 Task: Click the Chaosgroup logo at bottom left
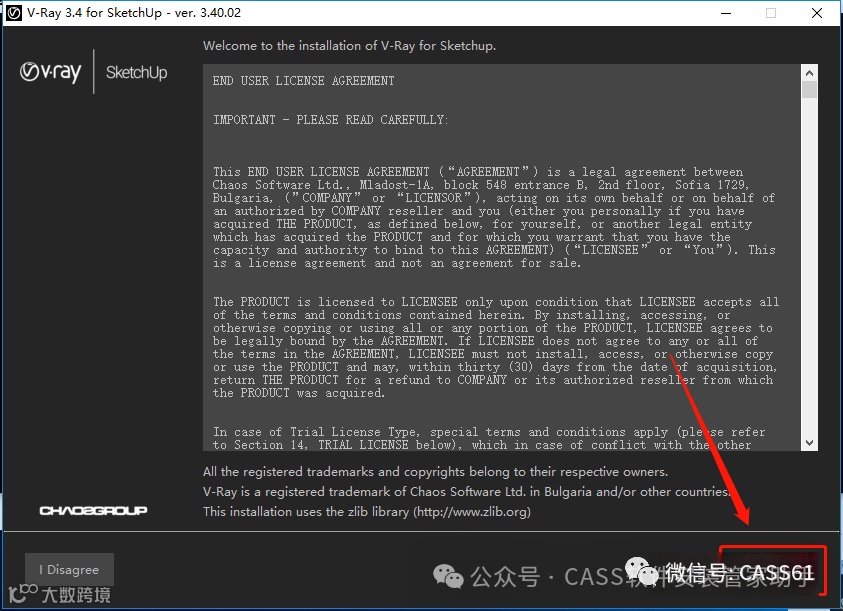(x=93, y=510)
